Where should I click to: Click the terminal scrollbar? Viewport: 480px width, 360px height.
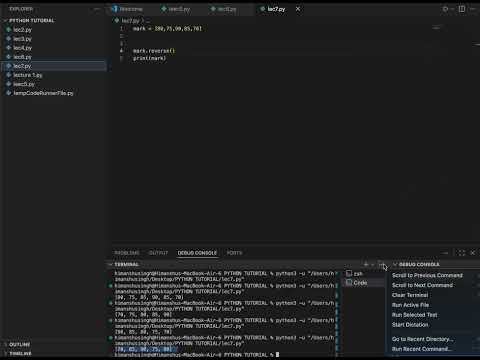[x=337, y=313]
